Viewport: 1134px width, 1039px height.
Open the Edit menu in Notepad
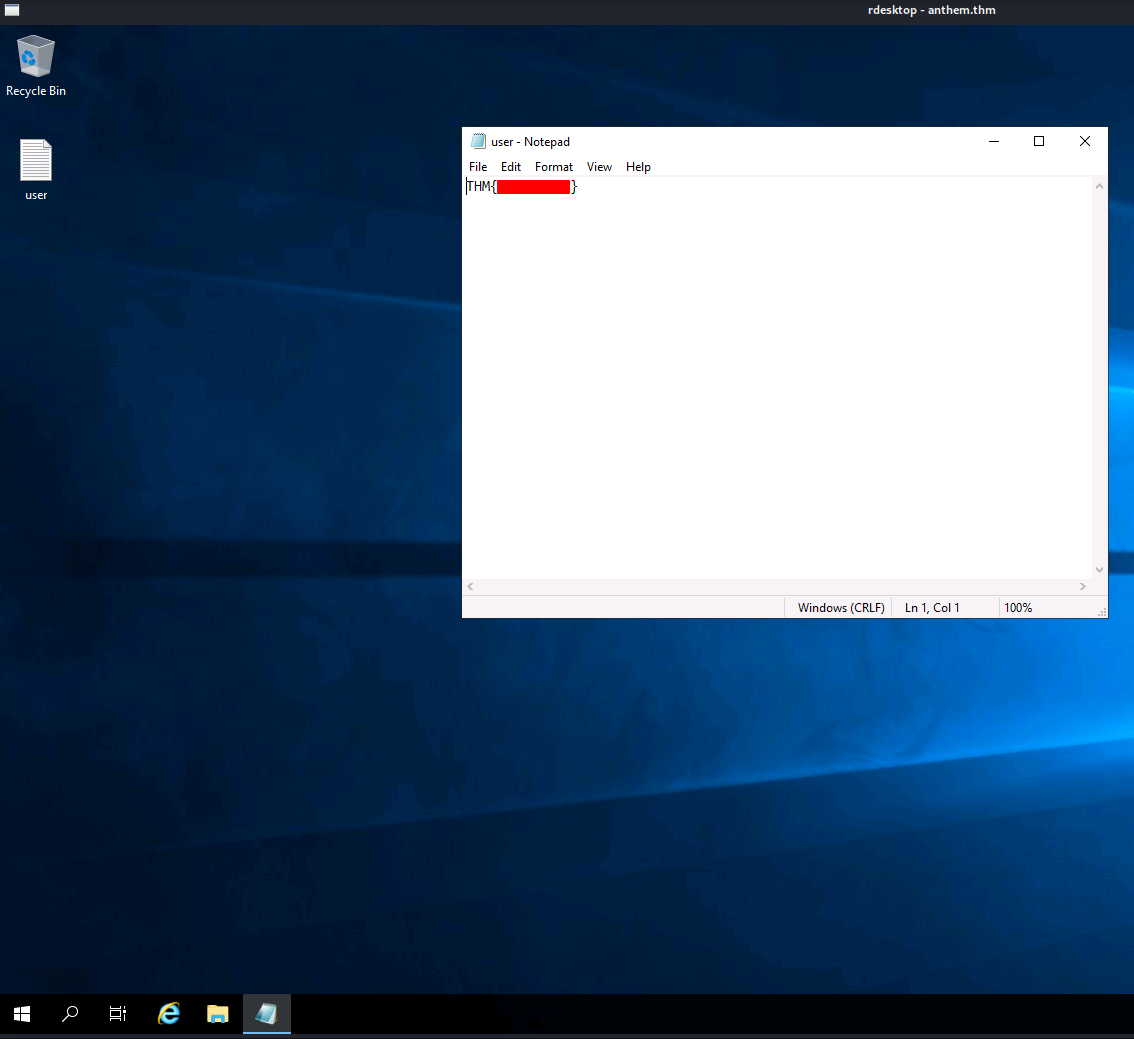(x=511, y=167)
